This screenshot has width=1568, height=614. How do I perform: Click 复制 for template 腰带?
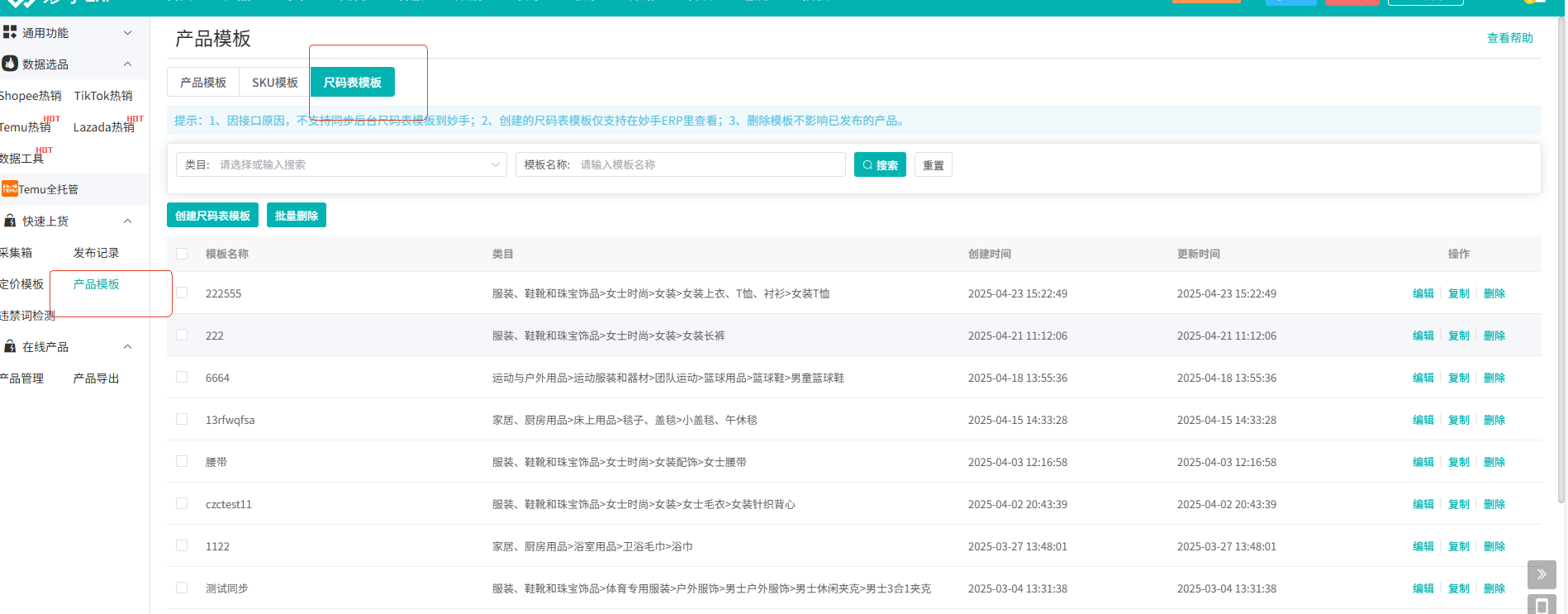pyautogui.click(x=1459, y=462)
